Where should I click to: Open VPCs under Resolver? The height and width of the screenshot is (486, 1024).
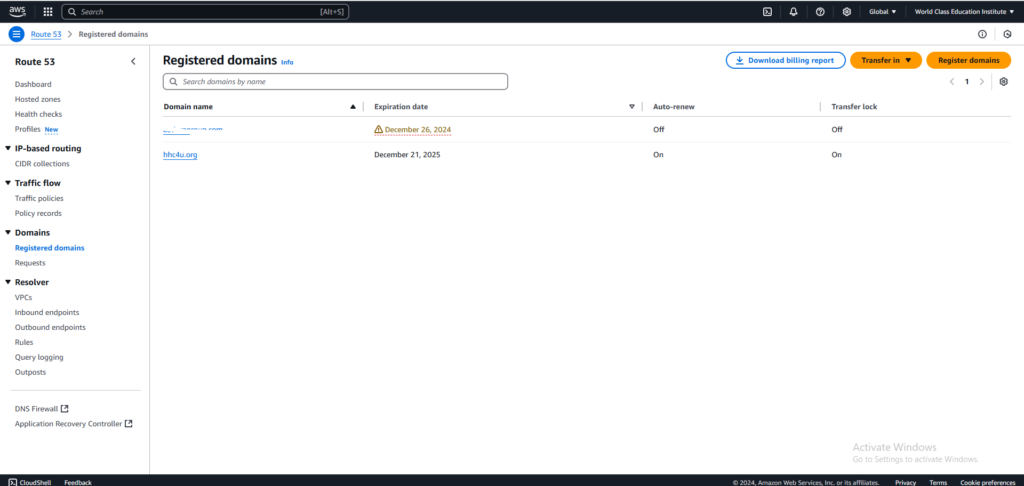24,297
